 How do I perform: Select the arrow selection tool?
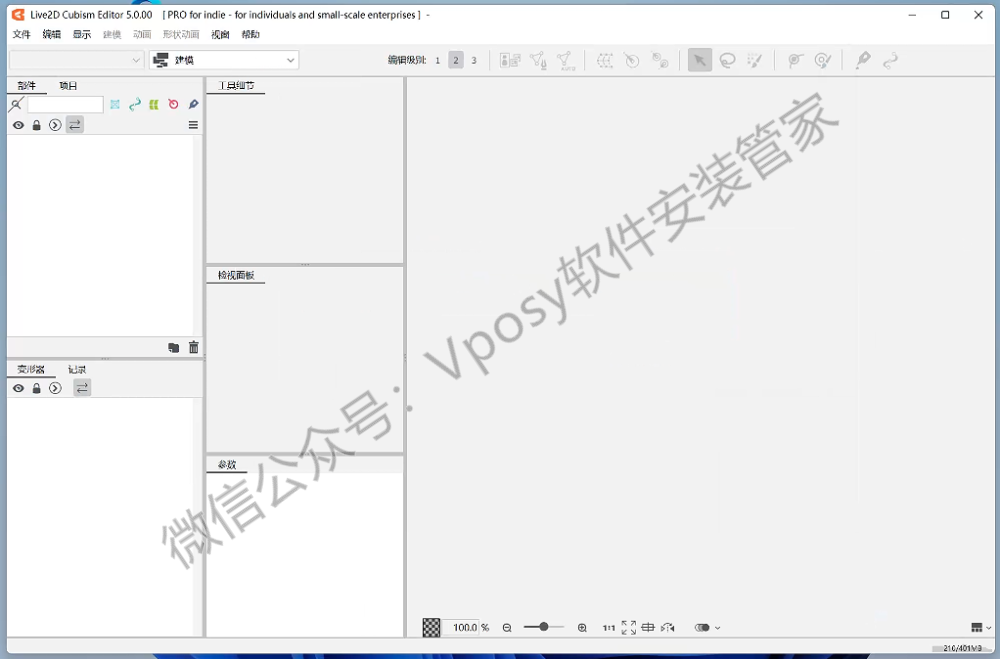click(700, 61)
